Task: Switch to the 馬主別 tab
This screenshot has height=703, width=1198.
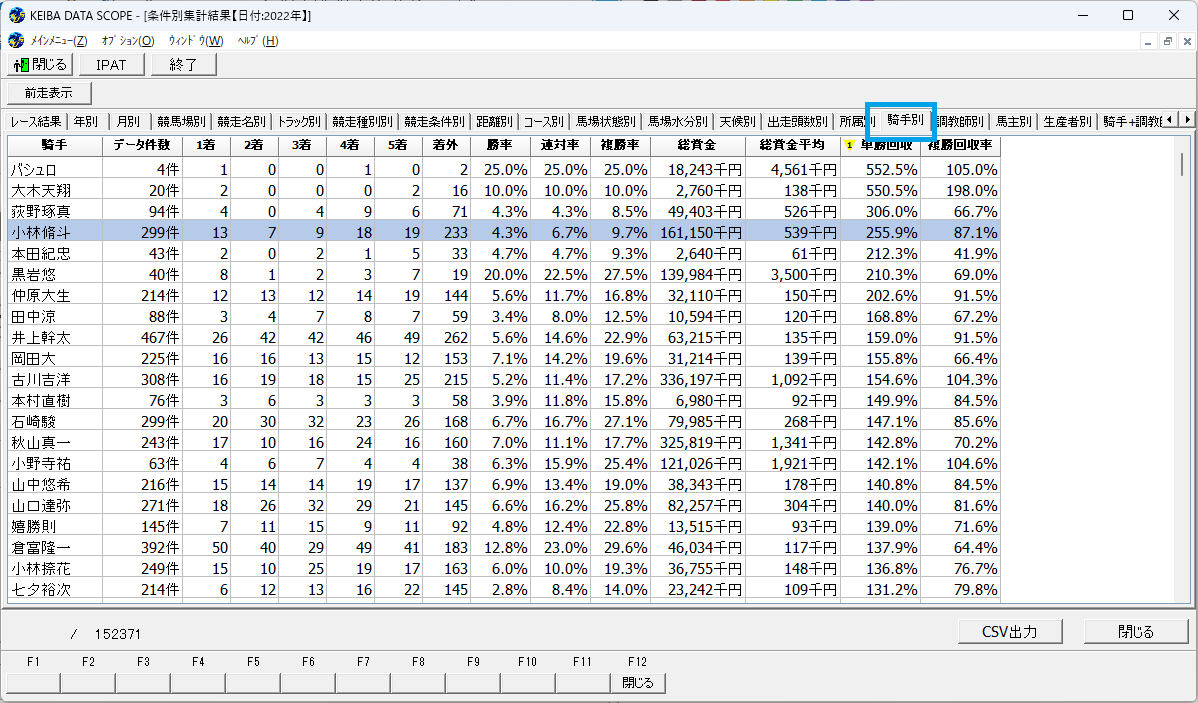Action: pyautogui.click(x=1014, y=121)
